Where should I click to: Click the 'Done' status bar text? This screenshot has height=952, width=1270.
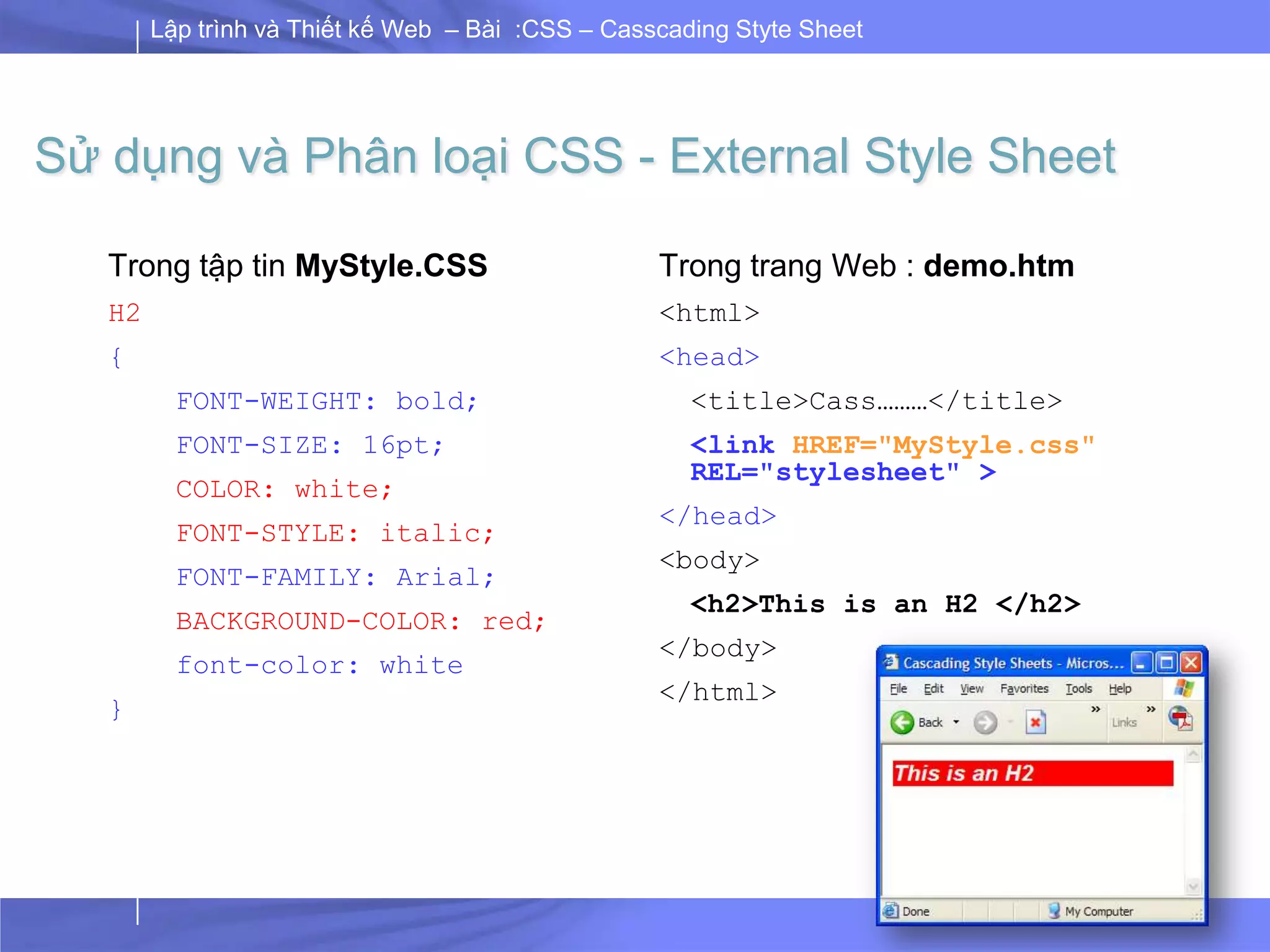tap(916, 911)
